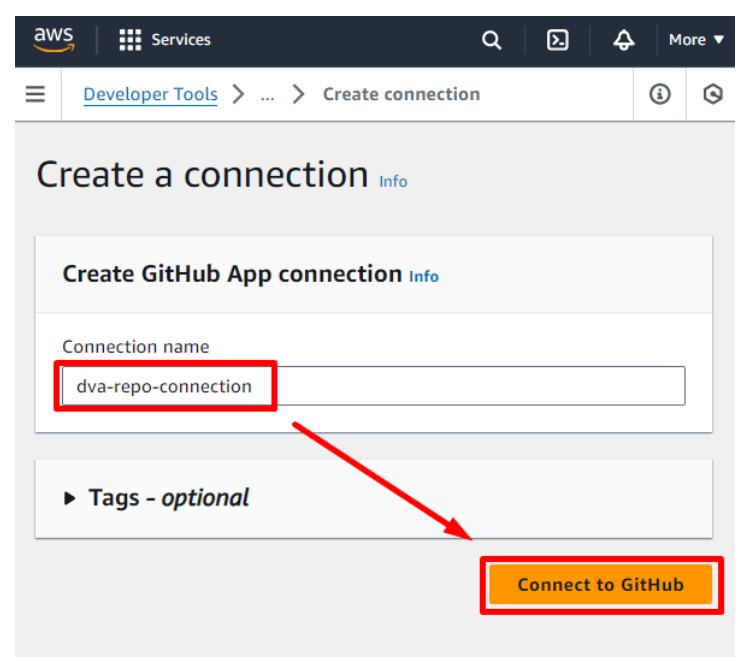Go to Developer Tools breadcrumb
The height and width of the screenshot is (671, 741).
[x=150, y=95]
